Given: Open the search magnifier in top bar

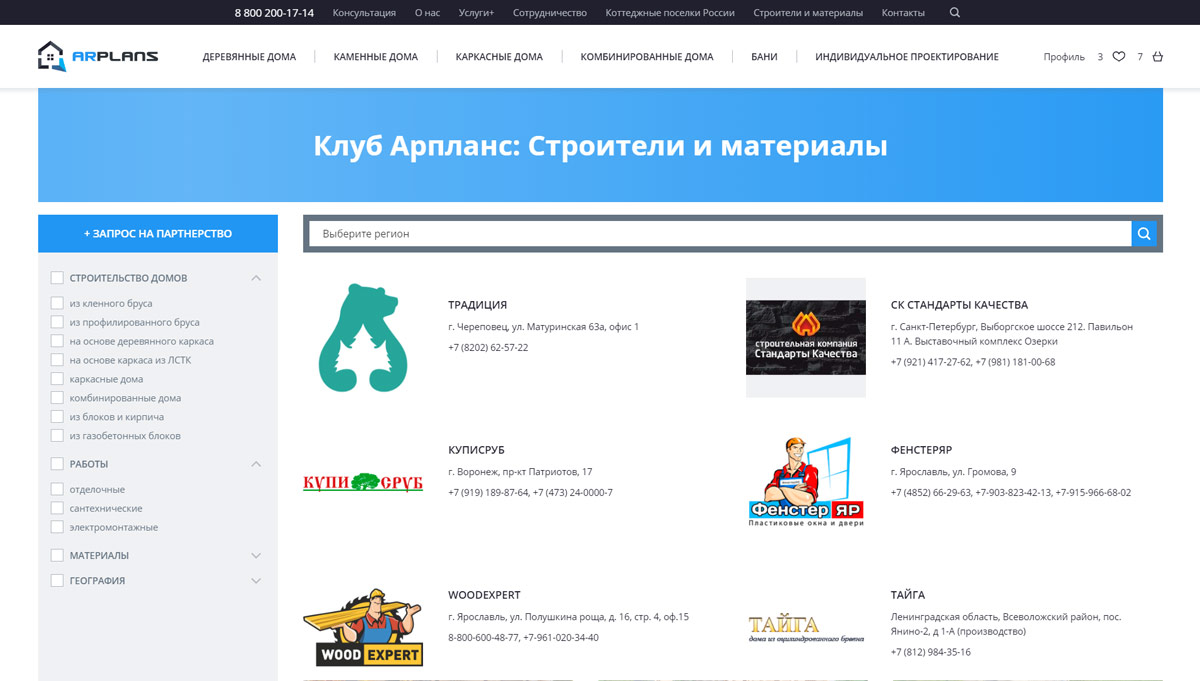Looking at the screenshot, I should coord(954,13).
